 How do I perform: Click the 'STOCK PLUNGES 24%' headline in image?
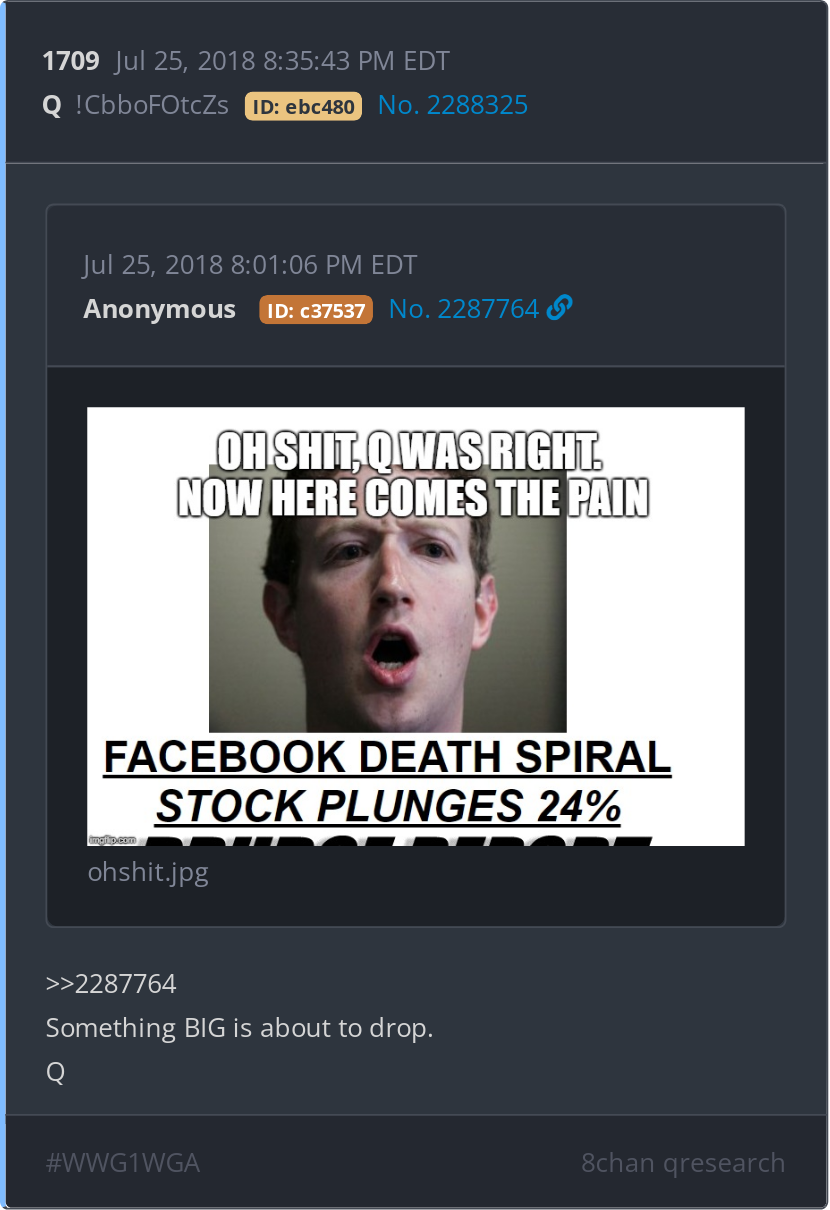click(x=389, y=806)
